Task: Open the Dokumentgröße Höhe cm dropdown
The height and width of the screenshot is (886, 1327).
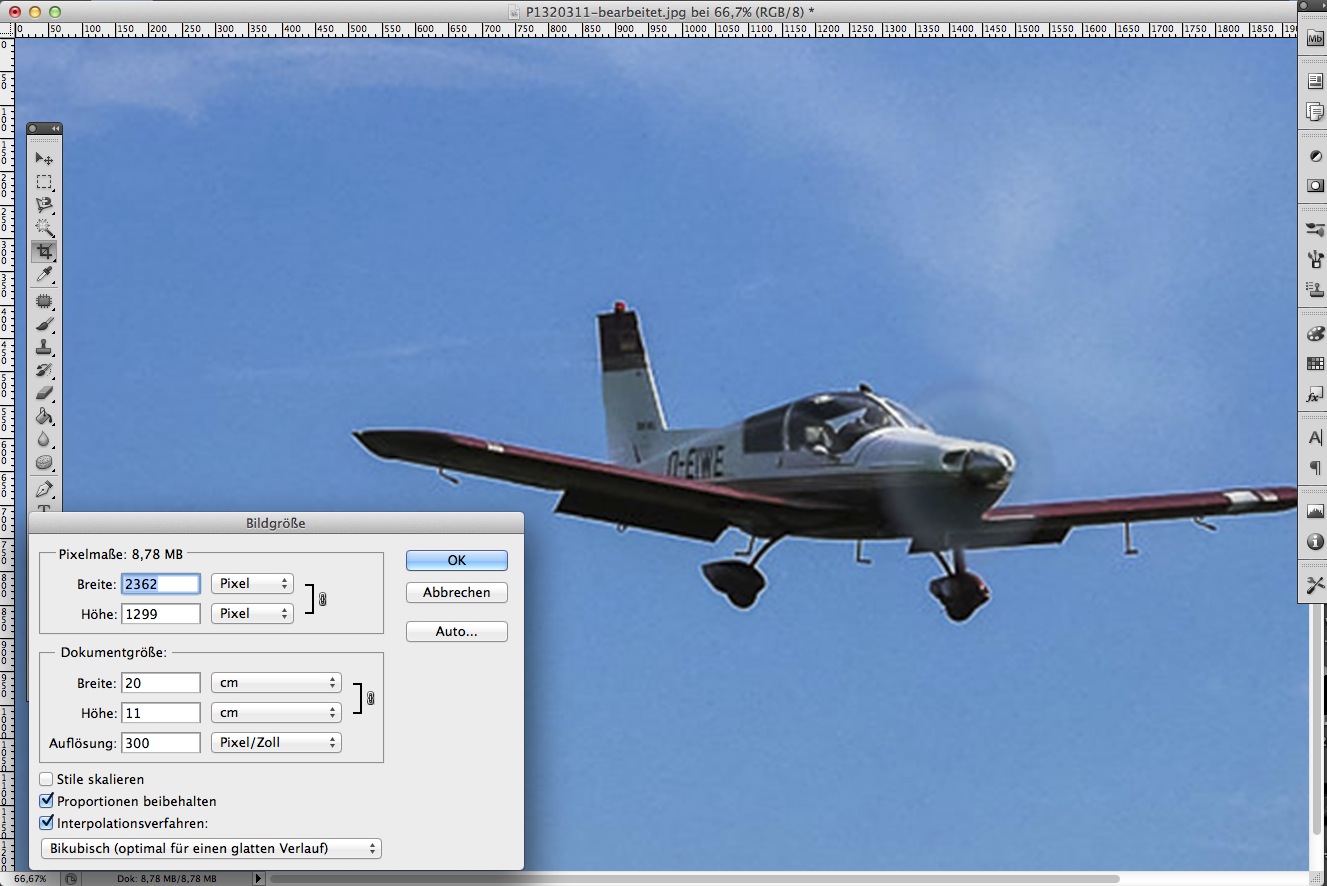Action: coord(276,713)
